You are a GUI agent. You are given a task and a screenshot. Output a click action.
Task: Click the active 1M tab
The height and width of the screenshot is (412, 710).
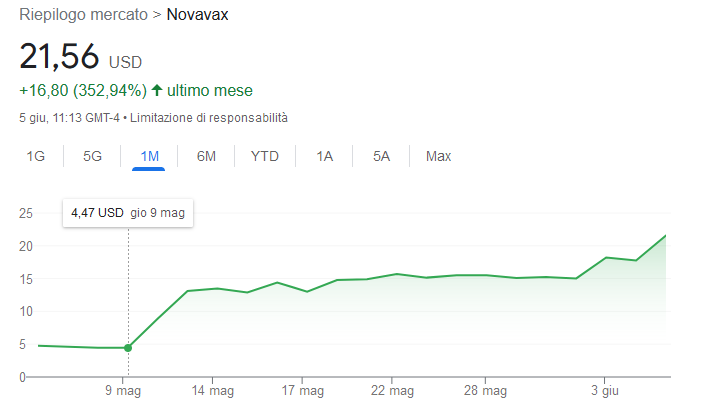tap(149, 157)
